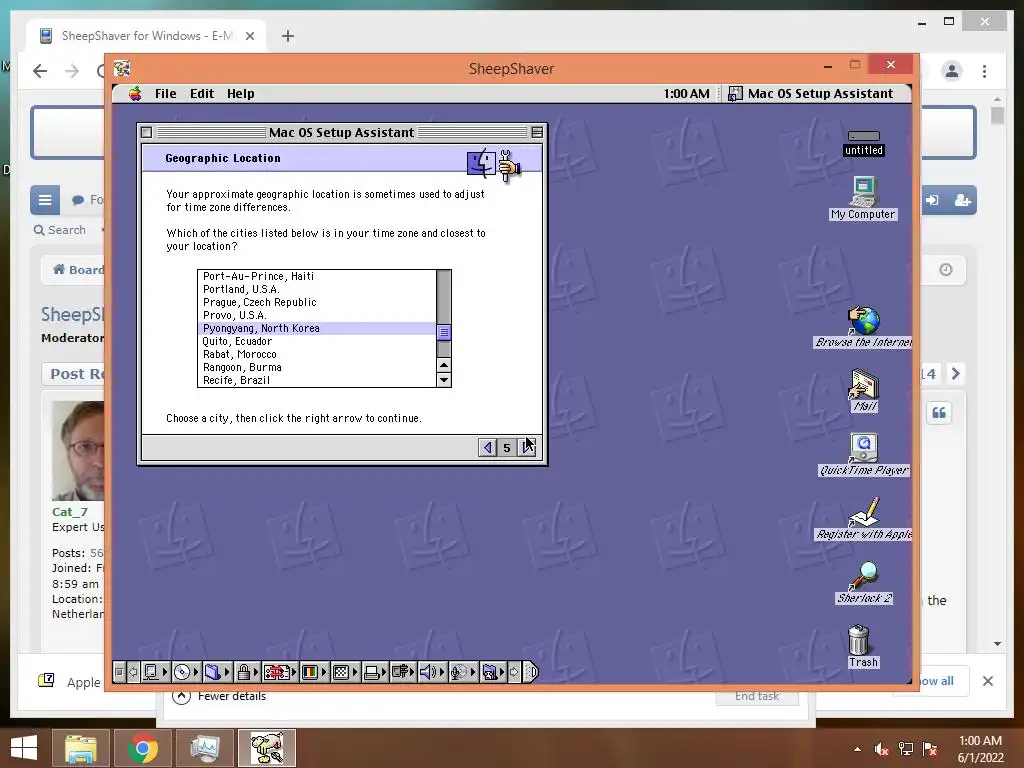Open the sound source microphone Control Strip module
The width and height of the screenshot is (1024, 768).
click(464, 672)
